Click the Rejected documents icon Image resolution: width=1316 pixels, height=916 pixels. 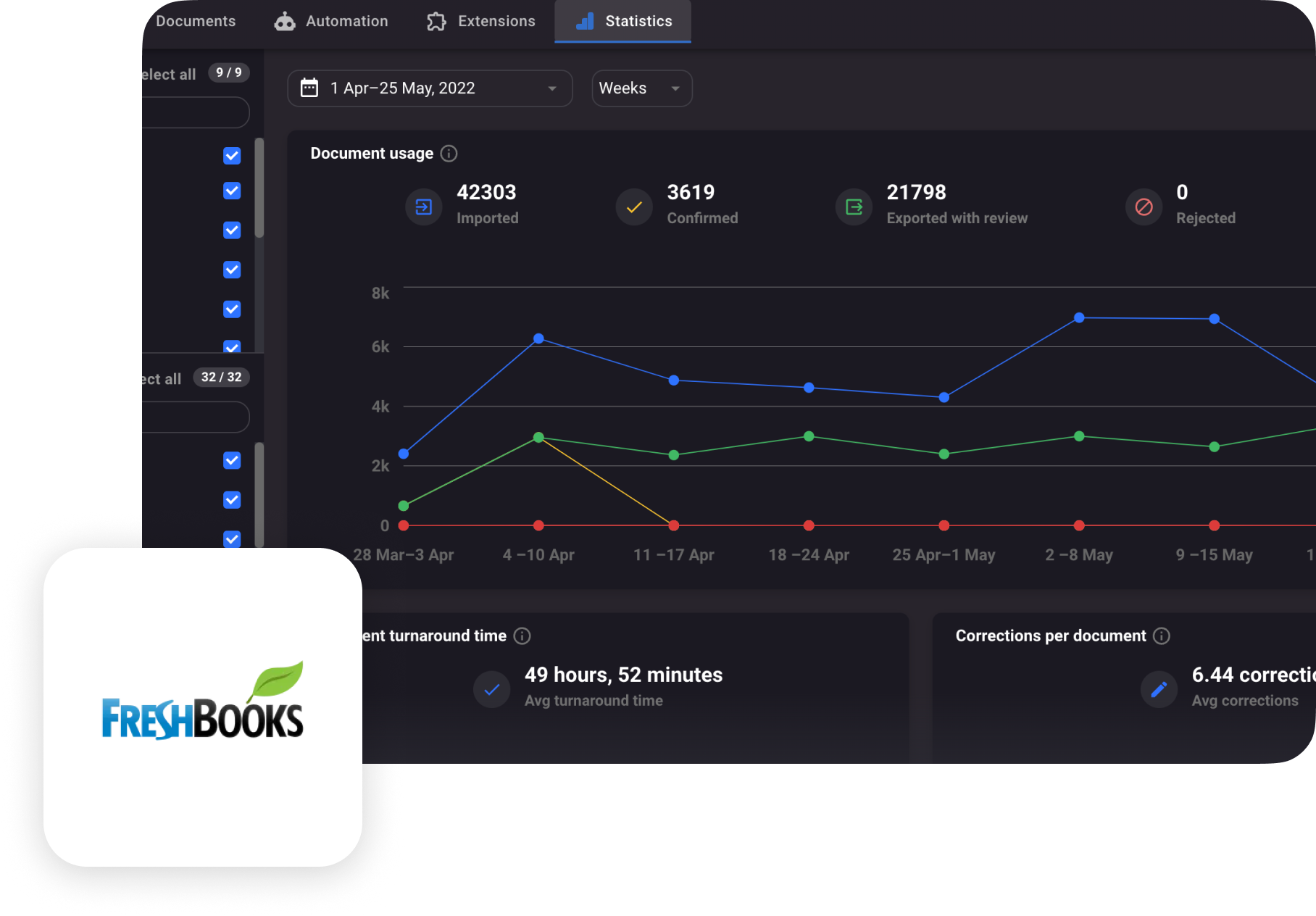1144,207
